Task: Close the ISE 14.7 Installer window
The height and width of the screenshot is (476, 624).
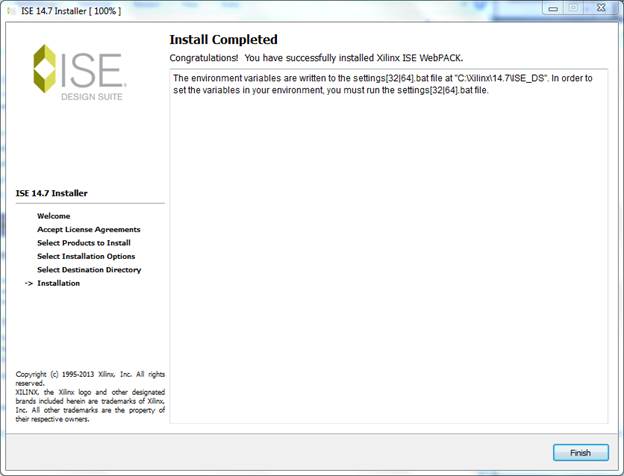Action: click(601, 8)
